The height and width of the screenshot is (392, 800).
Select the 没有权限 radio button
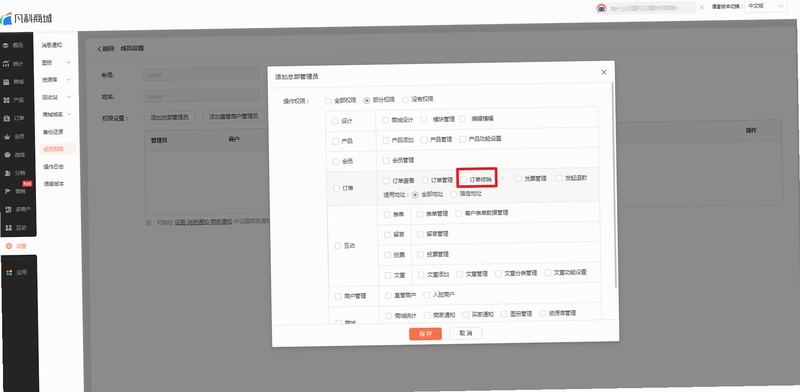406,100
